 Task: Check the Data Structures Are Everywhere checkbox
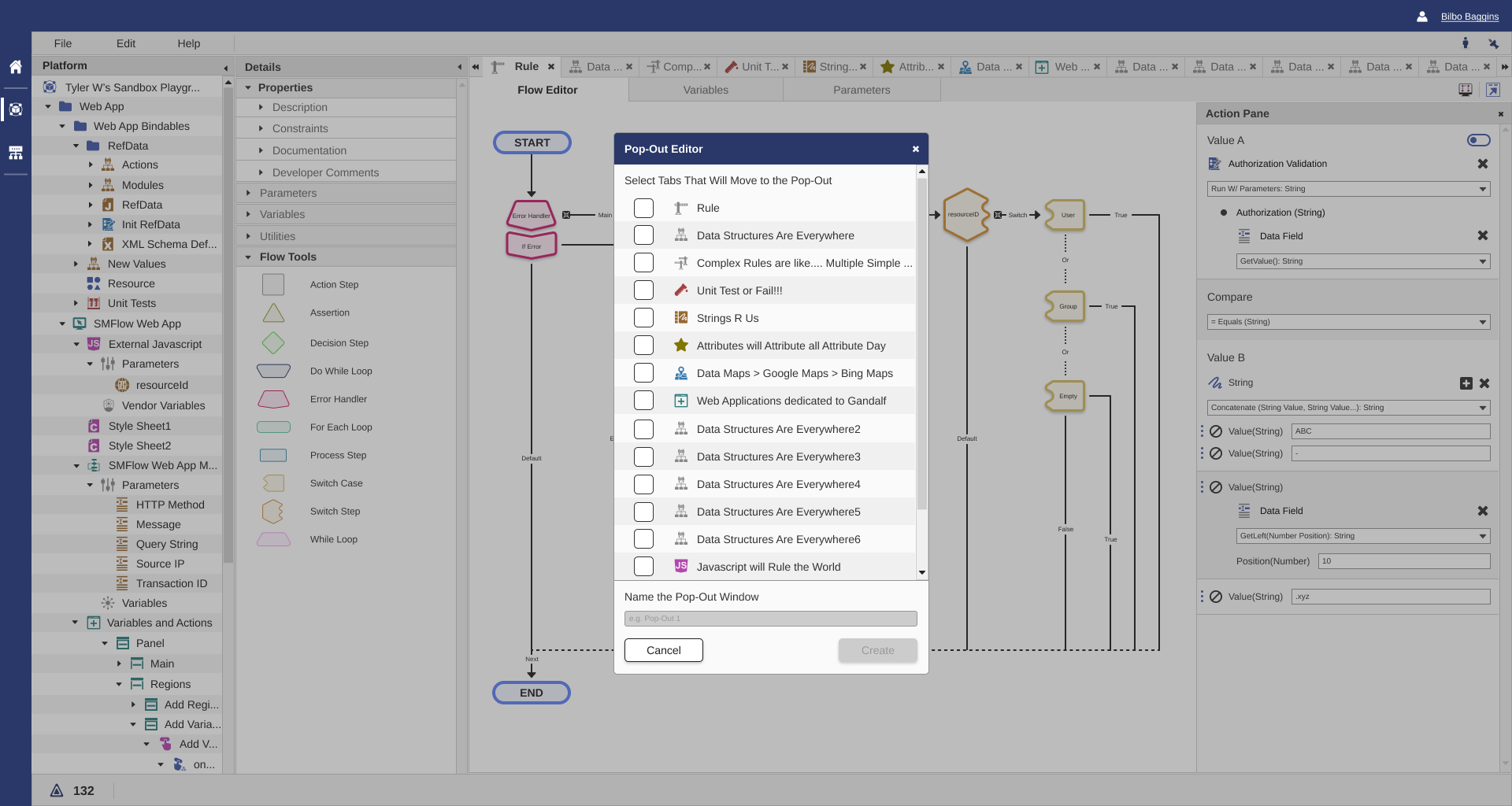coord(643,235)
